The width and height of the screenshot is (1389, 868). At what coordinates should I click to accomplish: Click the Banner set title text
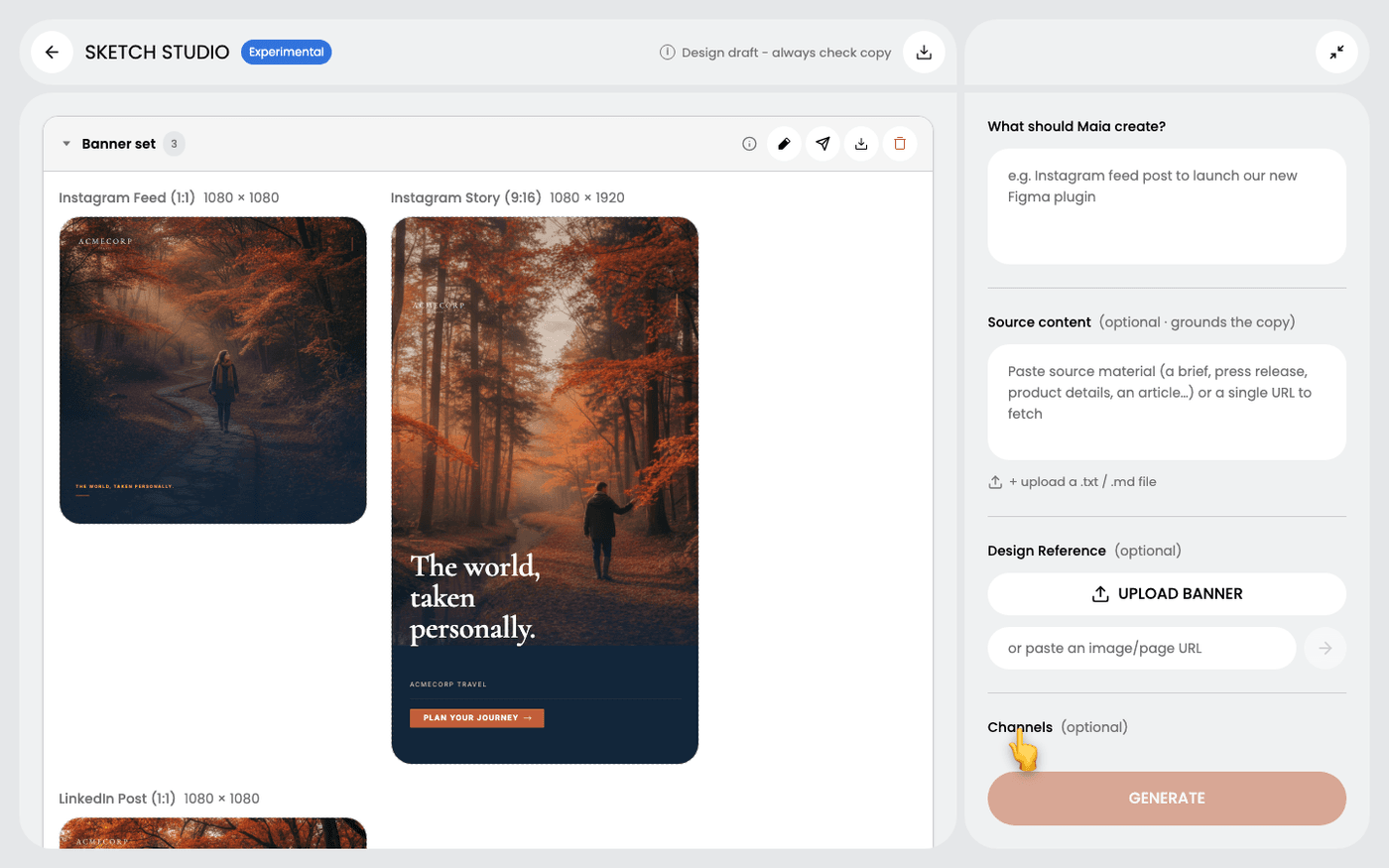[118, 144]
